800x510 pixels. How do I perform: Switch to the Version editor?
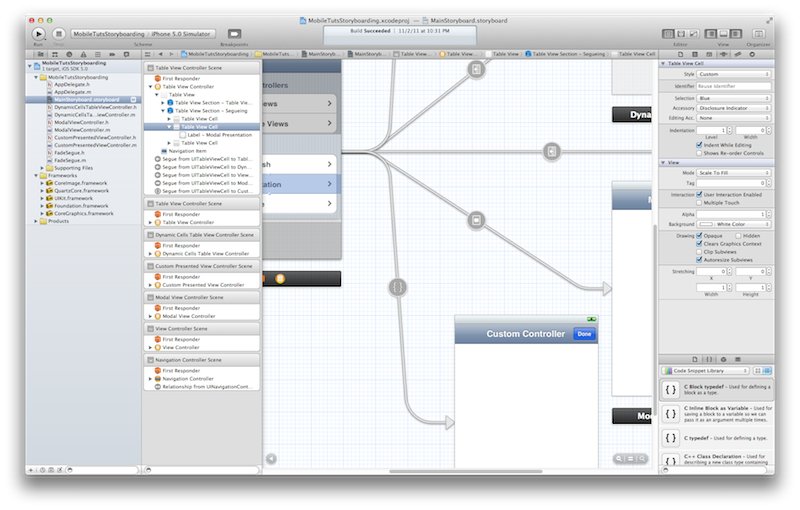coord(693,34)
